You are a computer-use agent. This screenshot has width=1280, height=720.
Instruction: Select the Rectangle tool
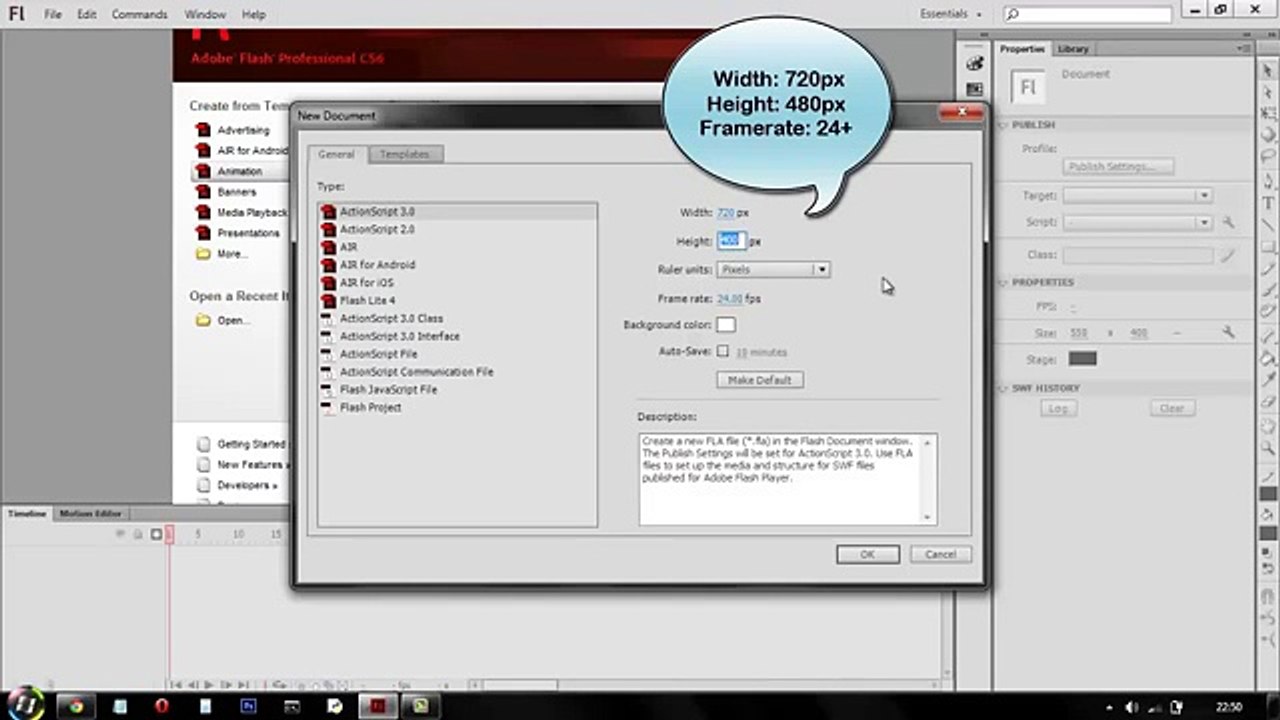1268,247
